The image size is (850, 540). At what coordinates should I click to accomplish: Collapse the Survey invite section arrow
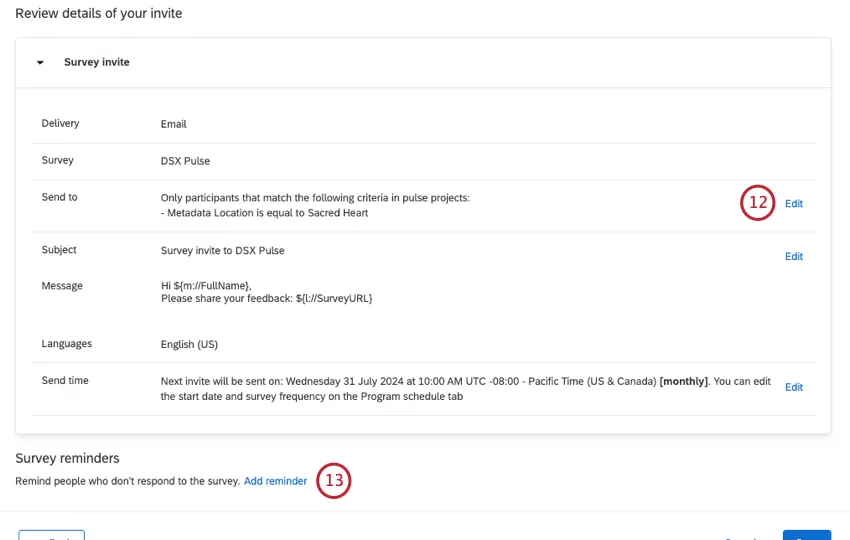40,62
